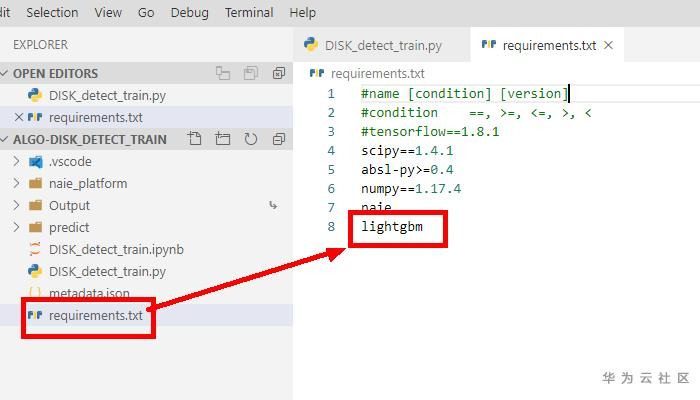Click the Output folder symlink arrow badge
The width and height of the screenshot is (700, 400).
(273, 205)
